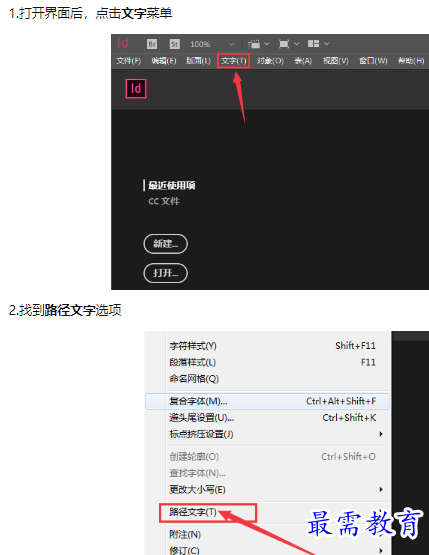Open the 文件(F) menu
Viewport: 429px width, 555px height.
coord(129,61)
